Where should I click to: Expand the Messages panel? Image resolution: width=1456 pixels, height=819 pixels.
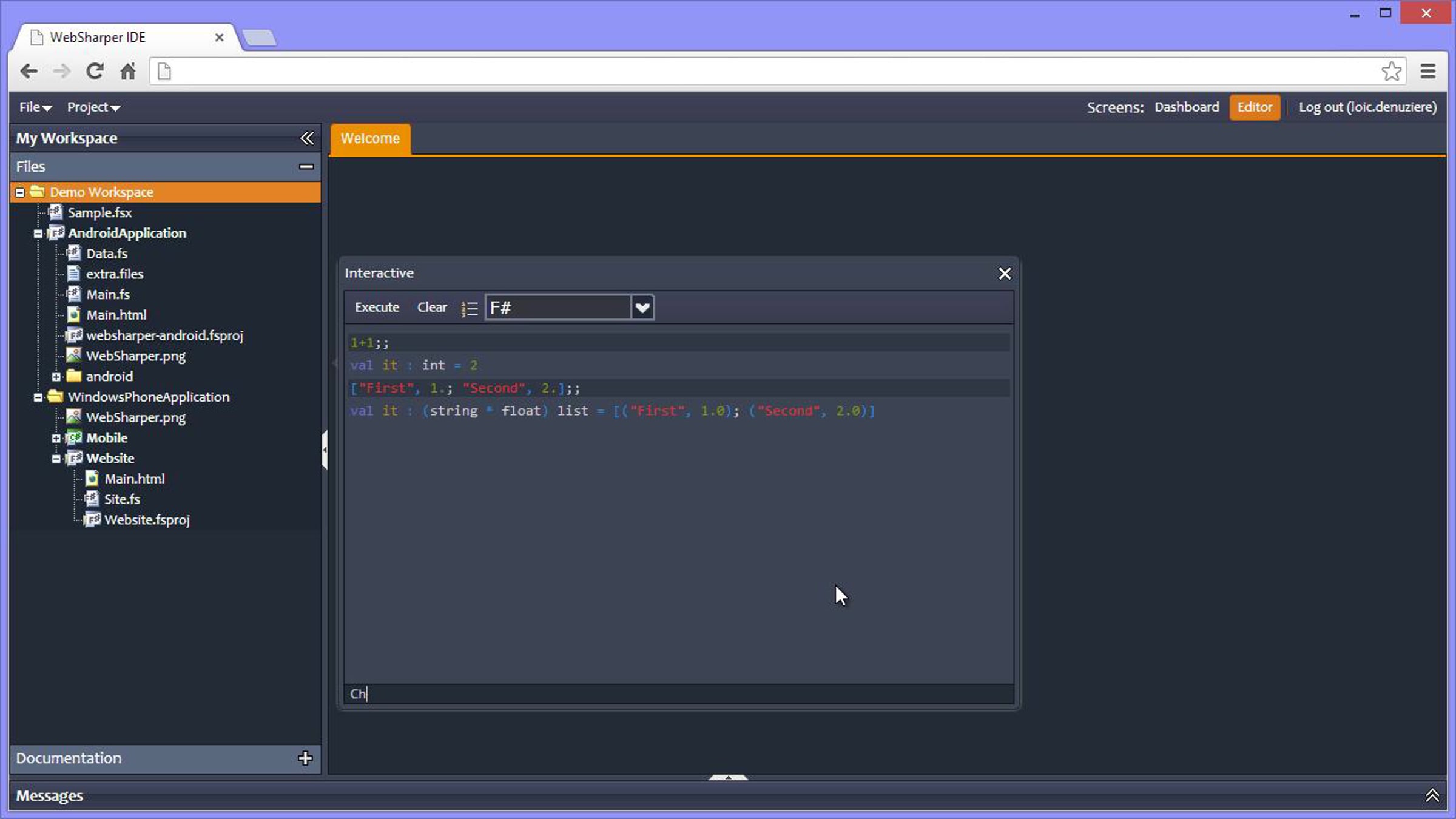click(1432, 795)
